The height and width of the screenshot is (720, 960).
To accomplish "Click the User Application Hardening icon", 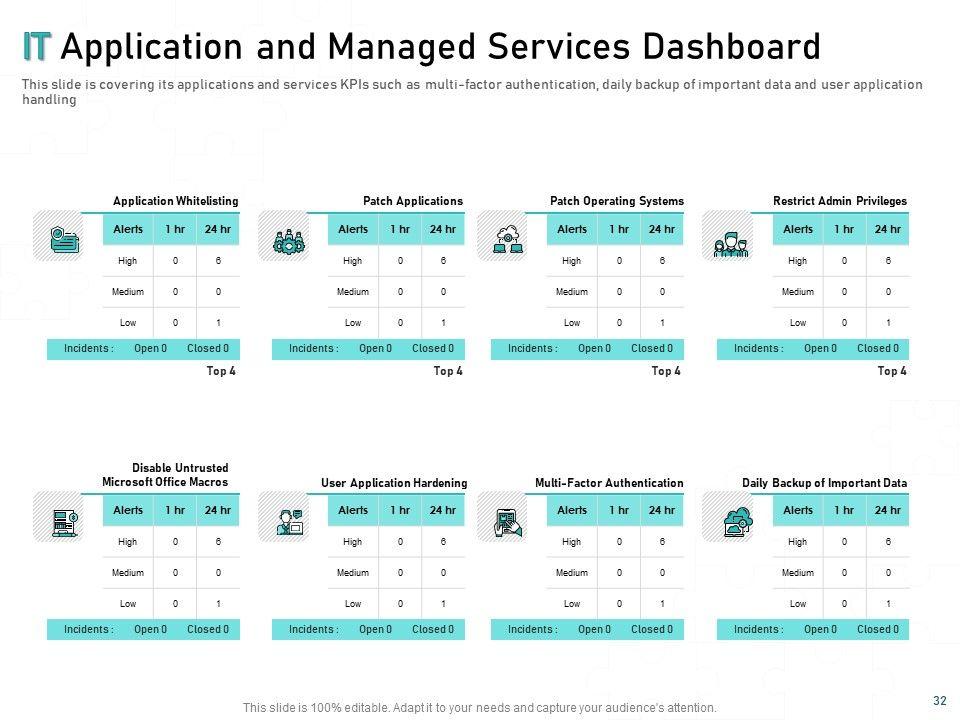I will coord(289,521).
